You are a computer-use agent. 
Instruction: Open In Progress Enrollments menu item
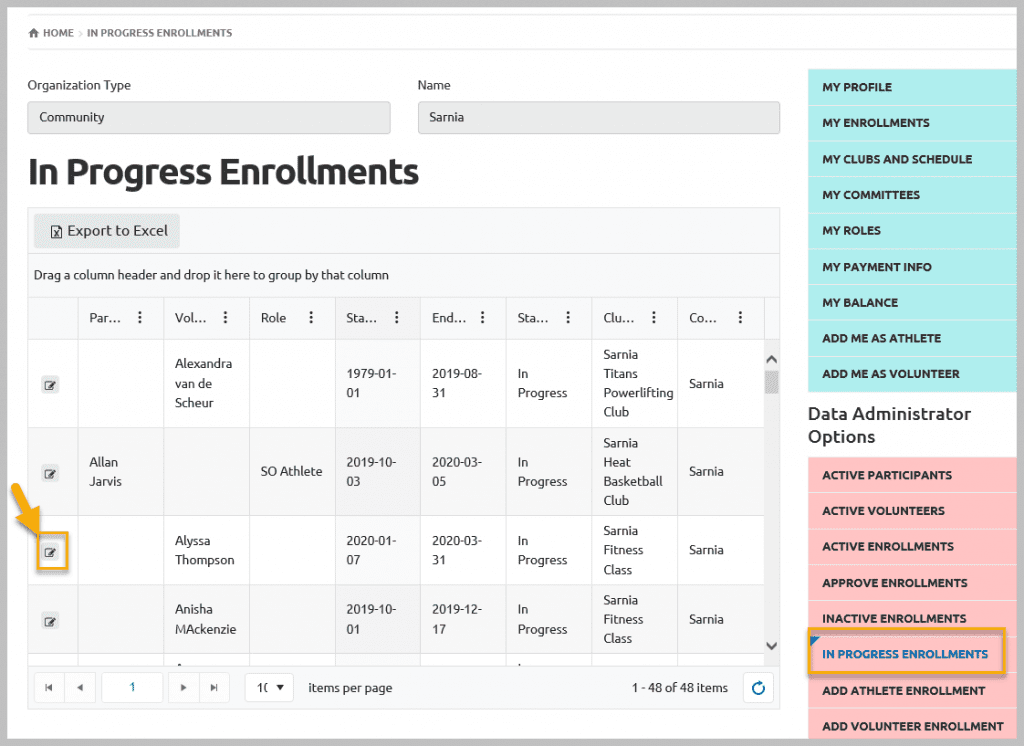point(904,655)
